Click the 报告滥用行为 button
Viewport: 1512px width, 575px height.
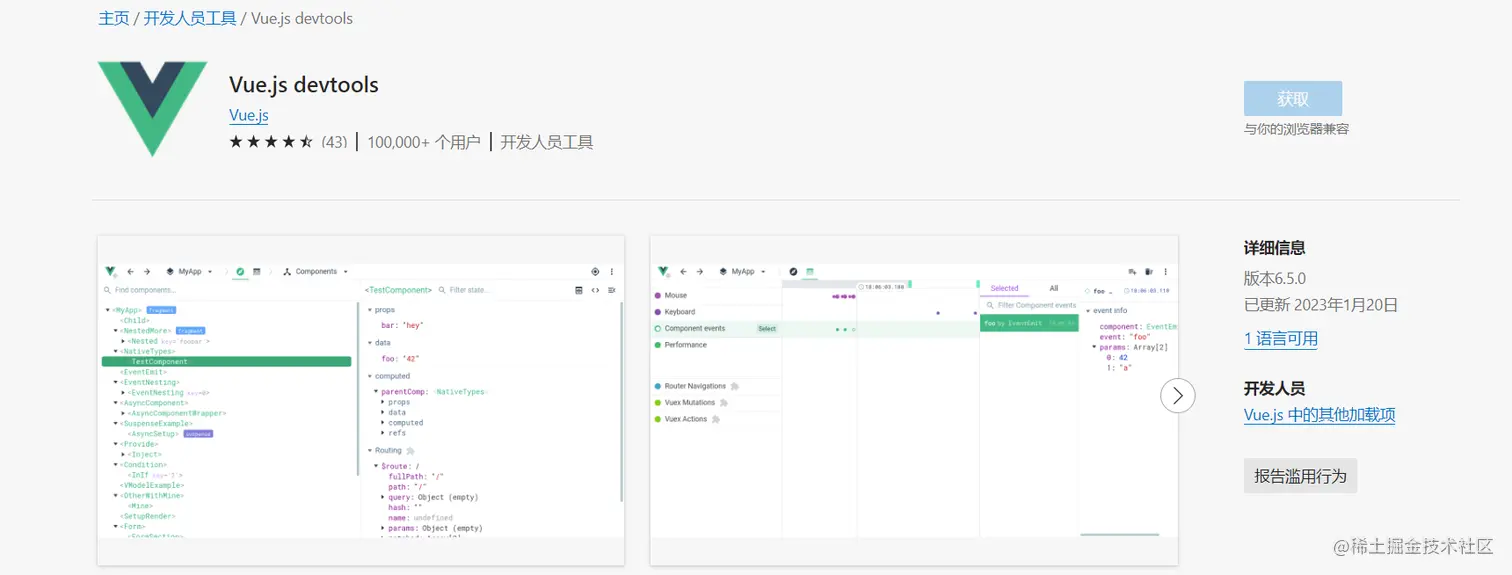[1300, 476]
